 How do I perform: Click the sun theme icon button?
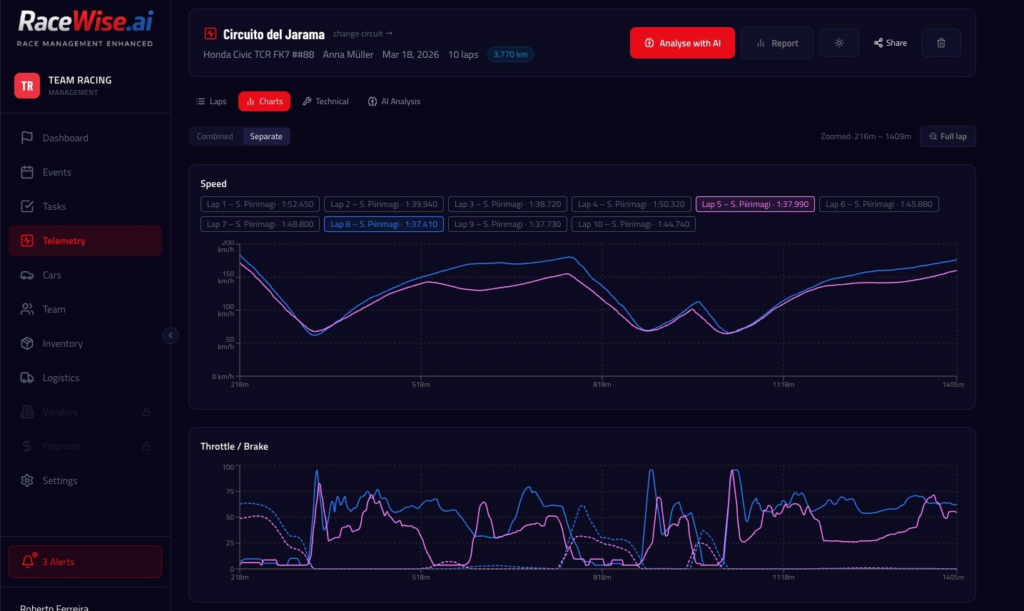[838, 43]
